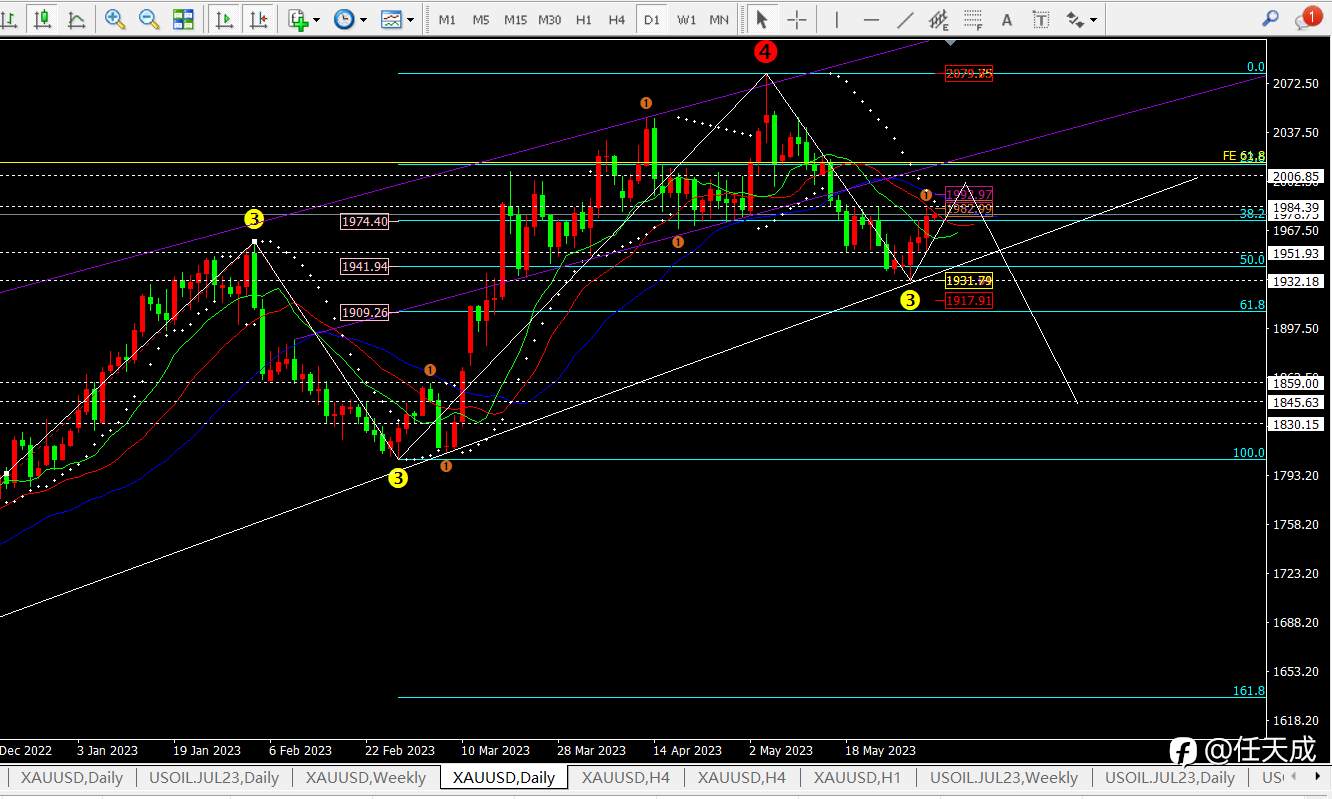Expand the templates dropdown arrow
The image size is (1332, 799).
tap(410, 20)
